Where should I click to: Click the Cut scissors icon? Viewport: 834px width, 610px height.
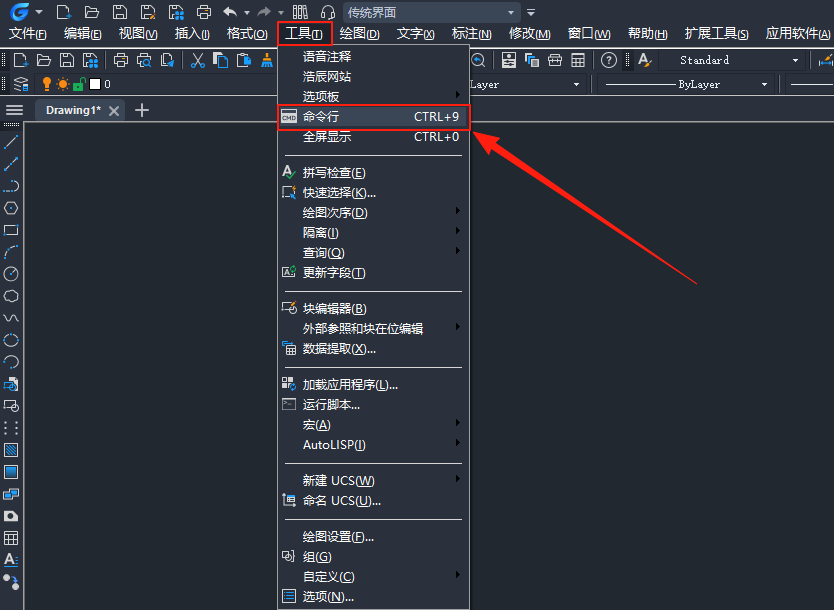point(197,60)
